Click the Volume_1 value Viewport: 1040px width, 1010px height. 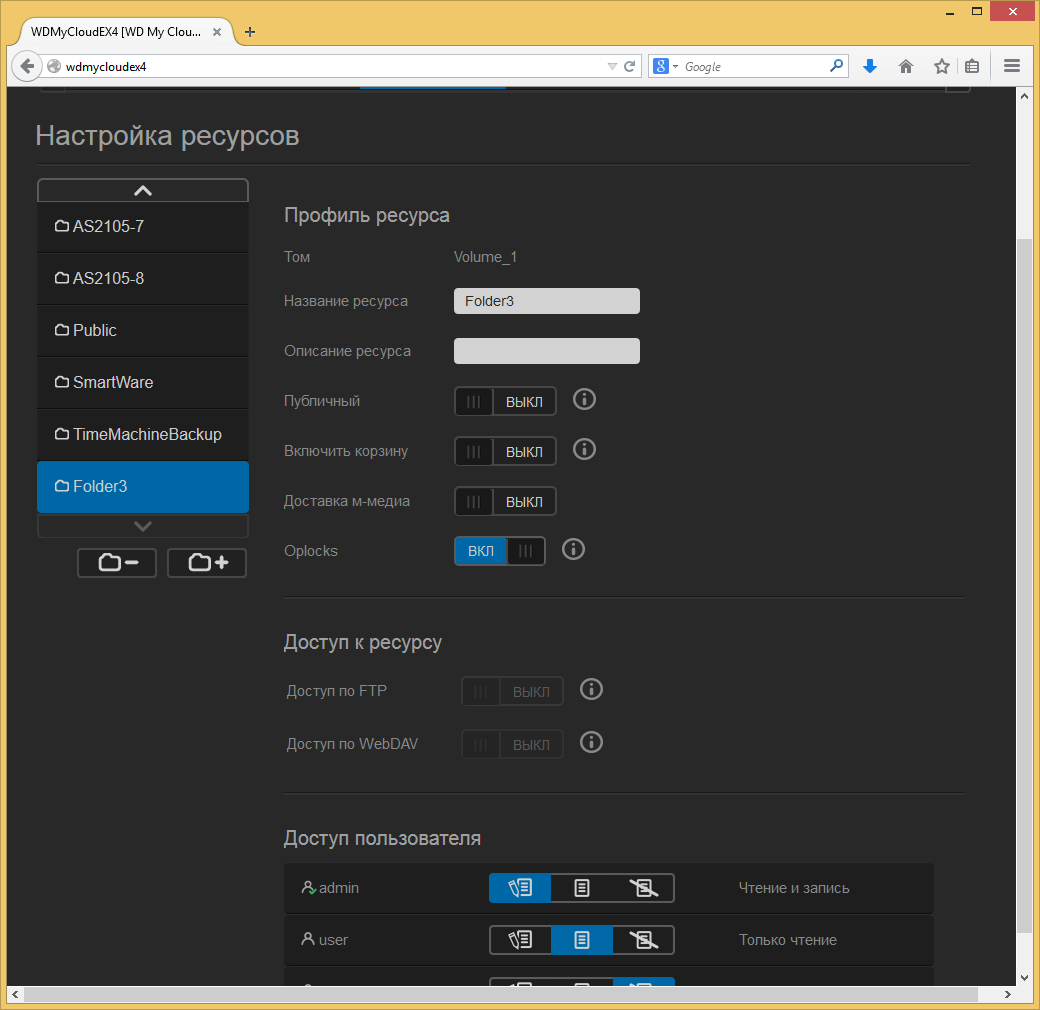(x=486, y=257)
